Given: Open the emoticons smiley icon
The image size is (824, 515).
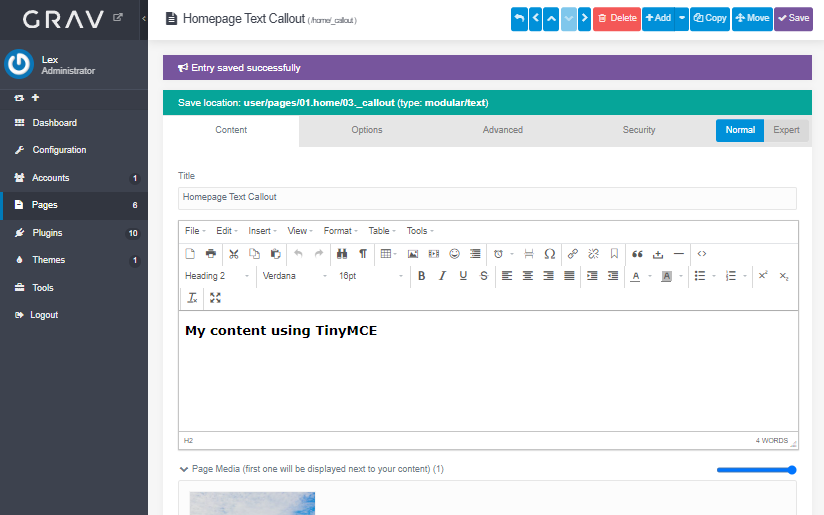Looking at the screenshot, I should pos(455,254).
